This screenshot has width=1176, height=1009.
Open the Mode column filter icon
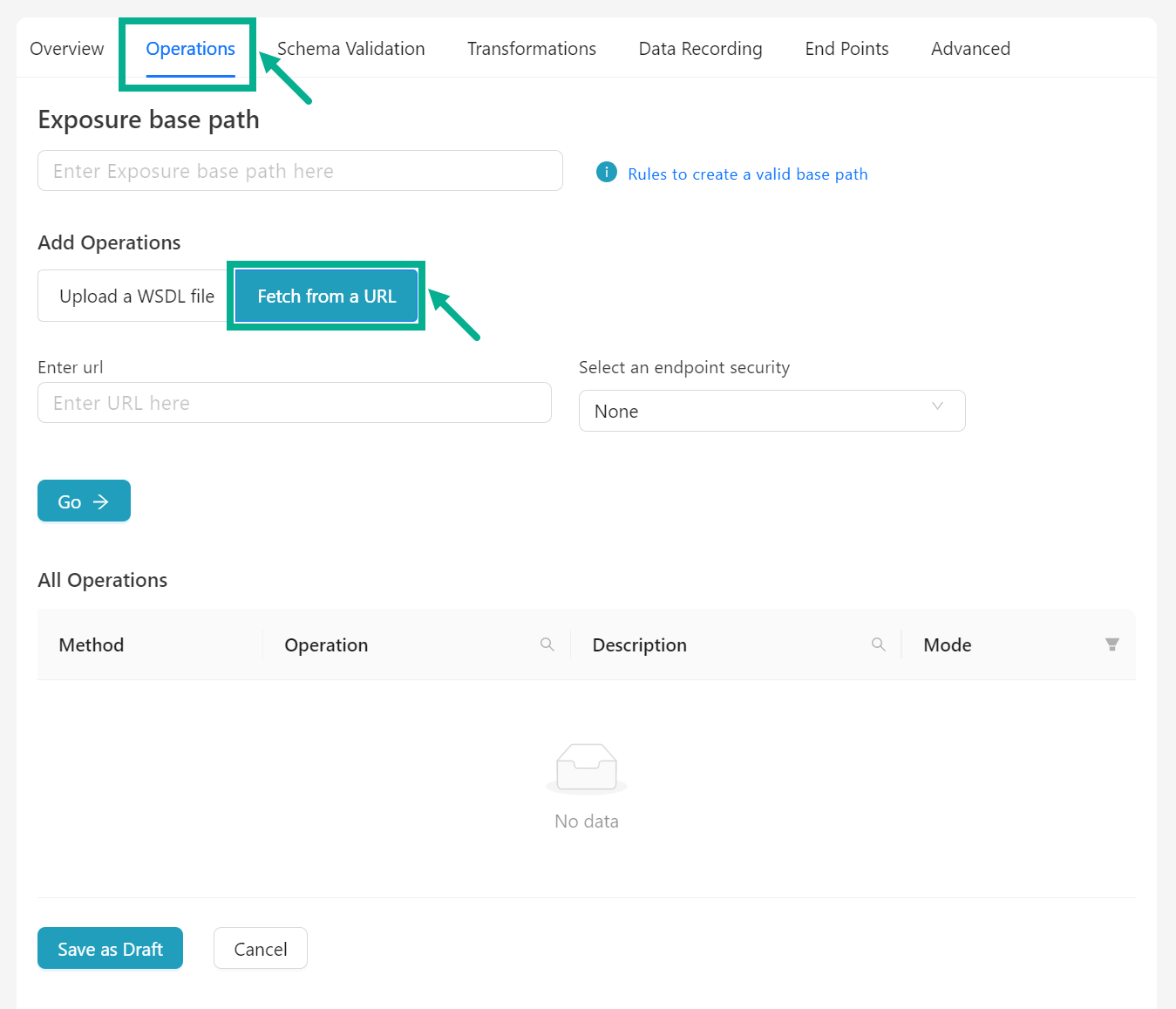click(x=1111, y=644)
